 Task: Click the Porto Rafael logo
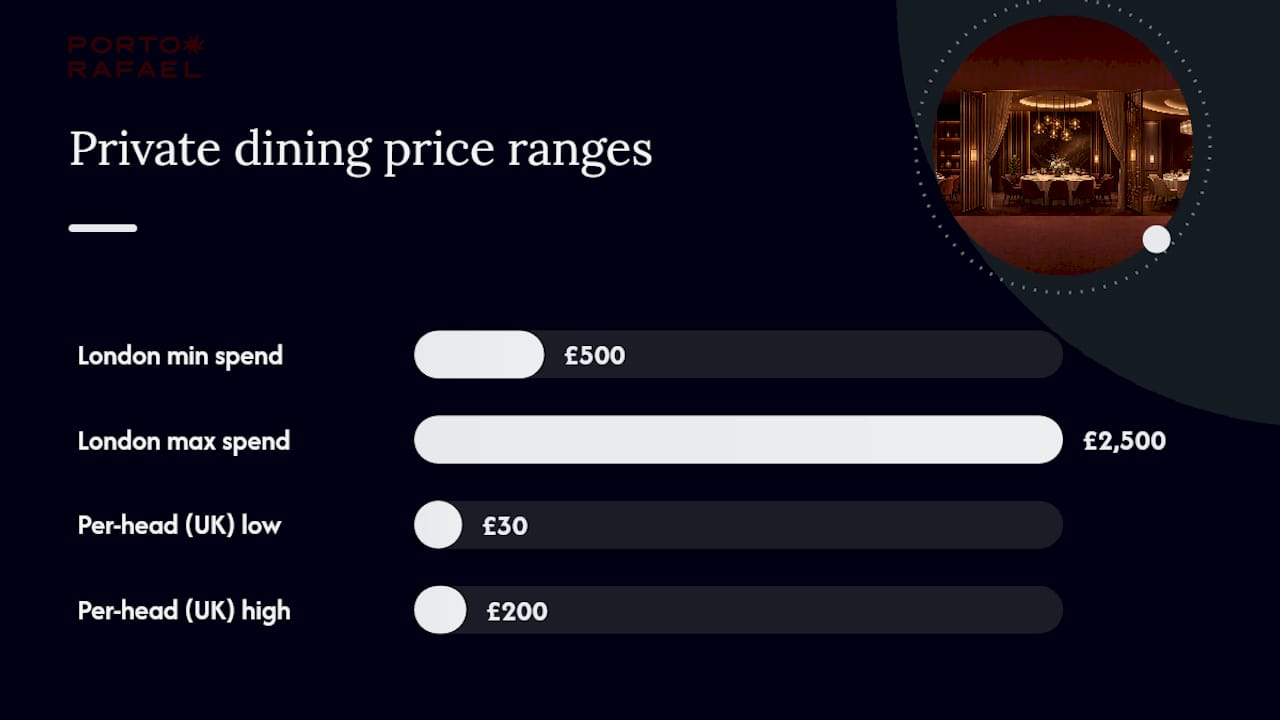point(136,57)
